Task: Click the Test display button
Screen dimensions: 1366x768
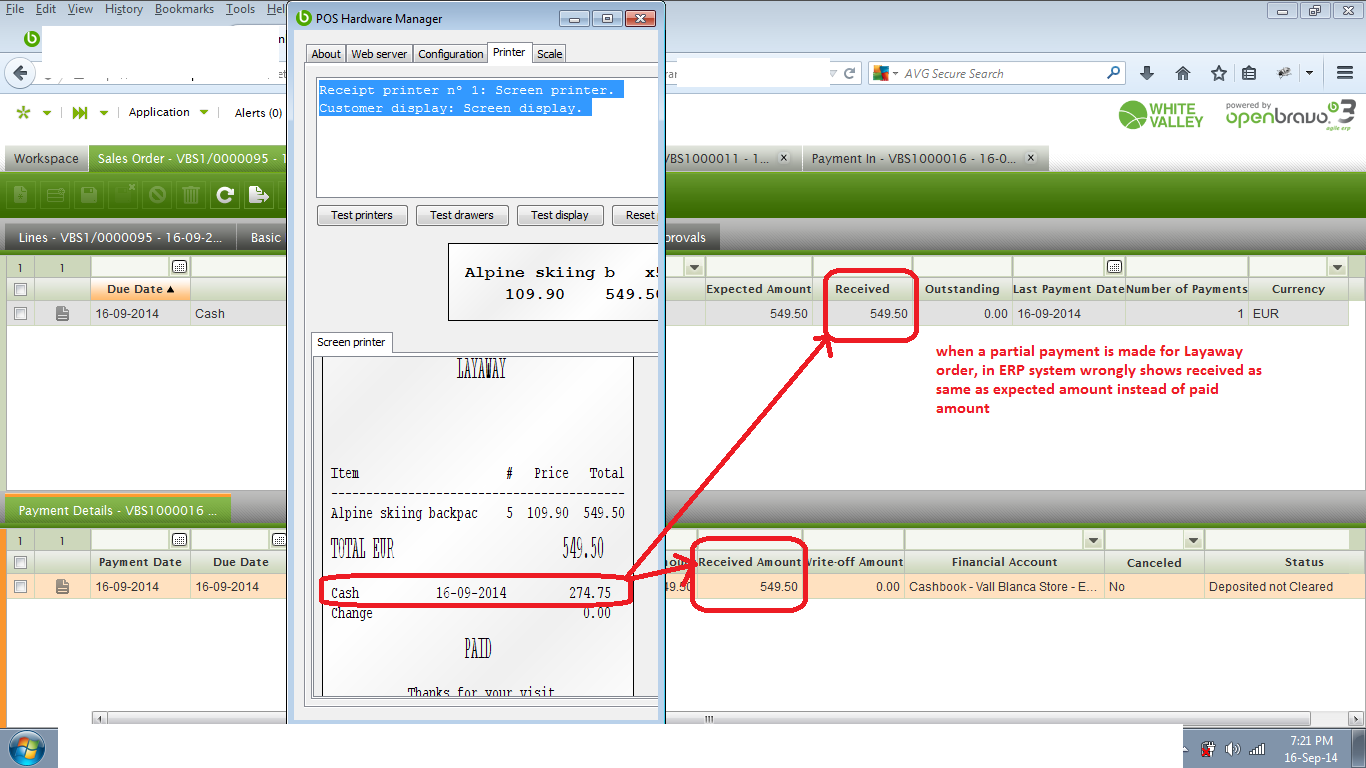Action: pos(560,215)
